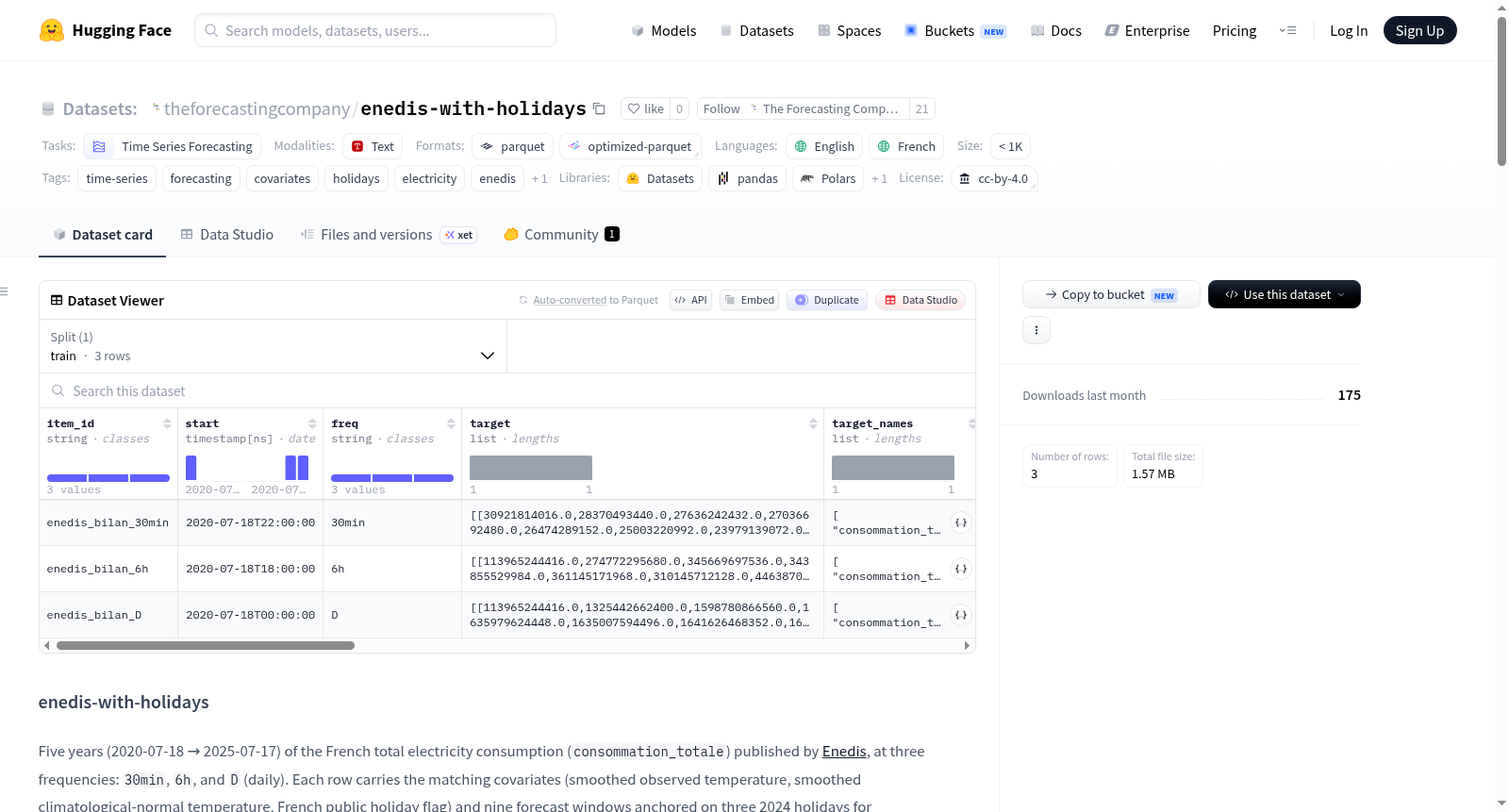Focus the Search models, datasets, users field
Screen dimensions: 1509x812
pyautogui.click(x=375, y=30)
